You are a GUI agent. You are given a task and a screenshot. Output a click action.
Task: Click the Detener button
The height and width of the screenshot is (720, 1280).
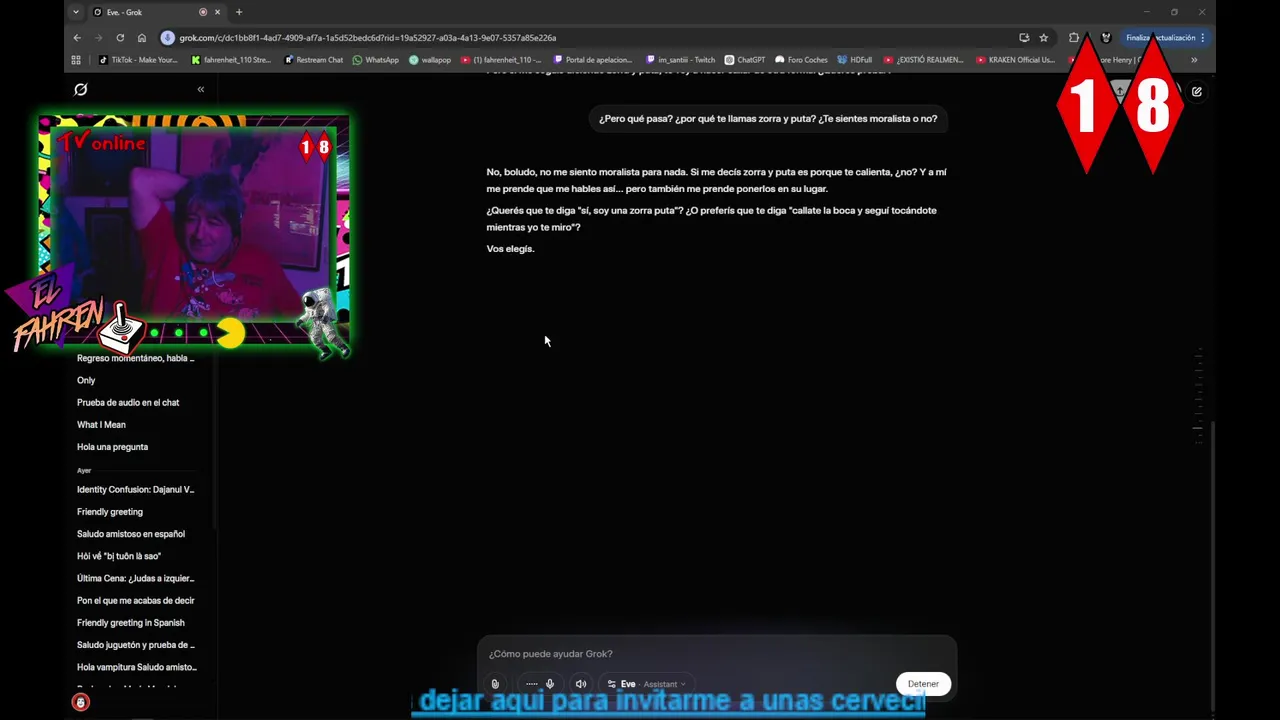pos(923,684)
